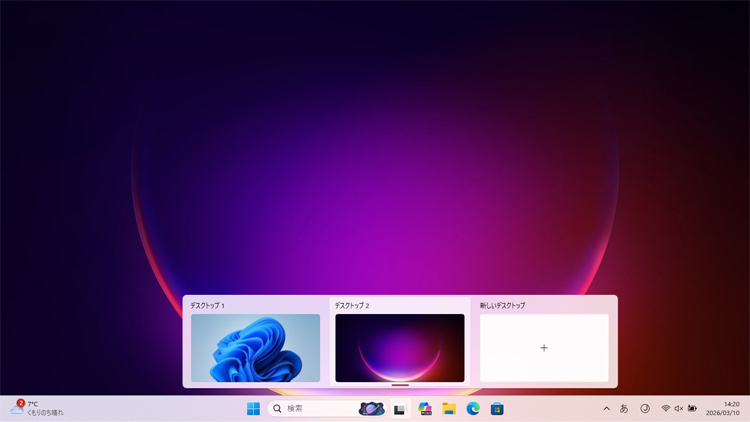This screenshot has width=750, height=422.
Task: Launch Microsoft Edge browser
Action: [x=473, y=408]
